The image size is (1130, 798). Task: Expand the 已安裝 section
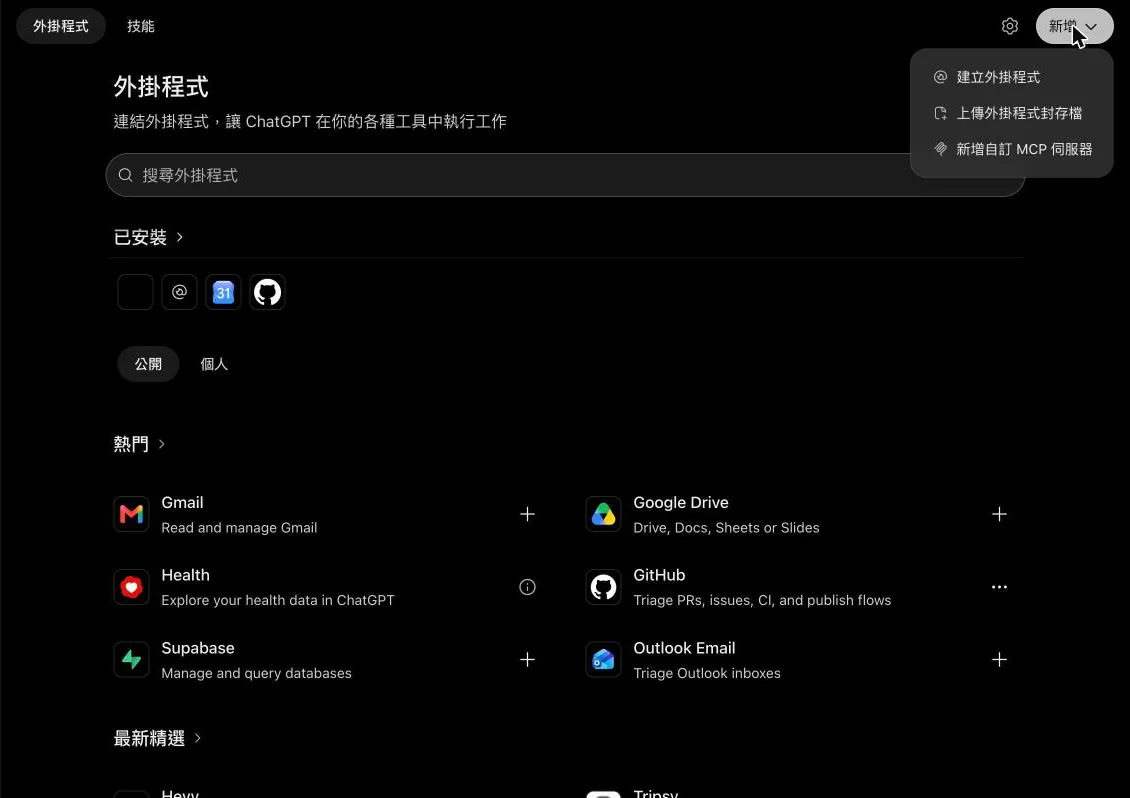pos(148,237)
